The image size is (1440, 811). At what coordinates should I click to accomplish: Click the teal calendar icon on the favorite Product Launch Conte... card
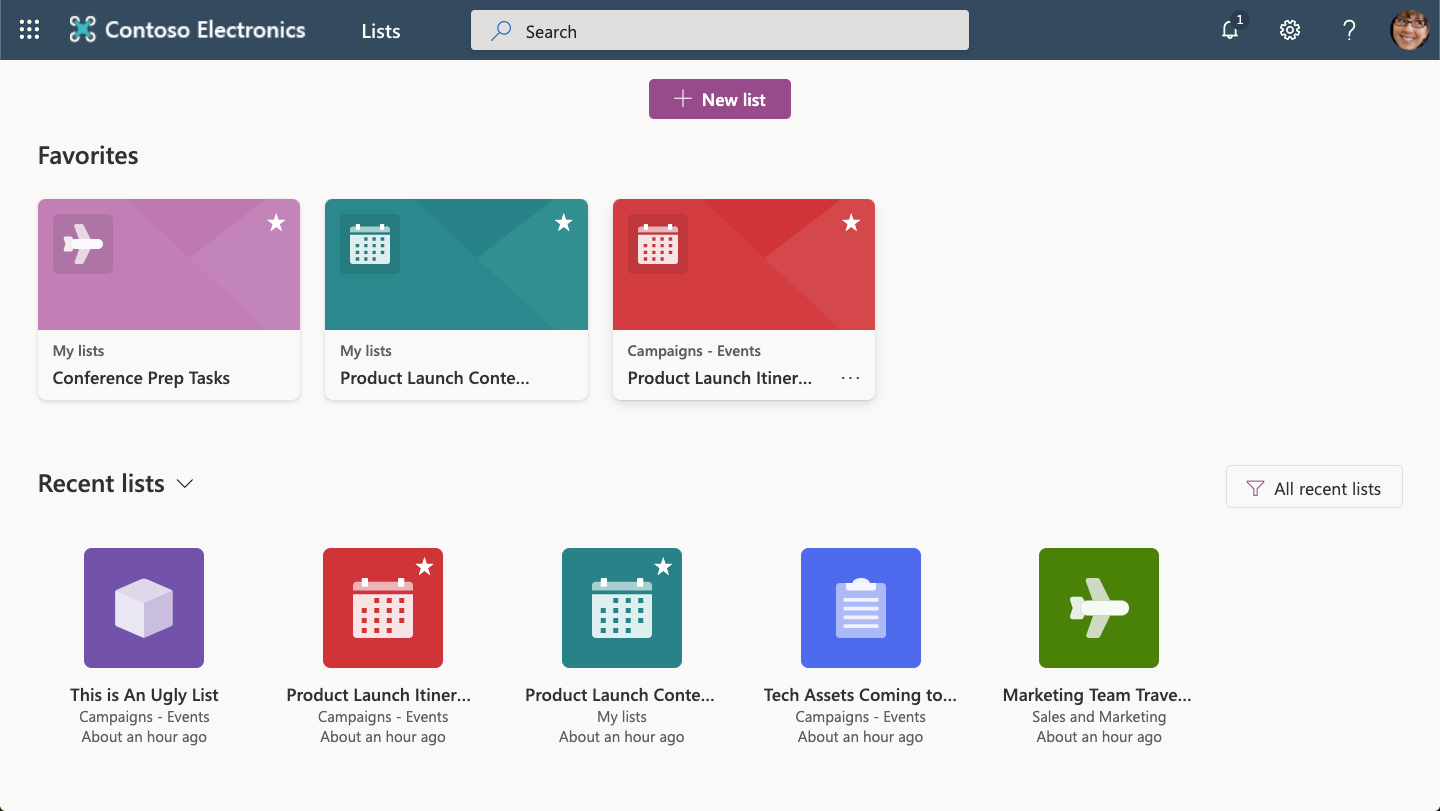pyautogui.click(x=370, y=243)
